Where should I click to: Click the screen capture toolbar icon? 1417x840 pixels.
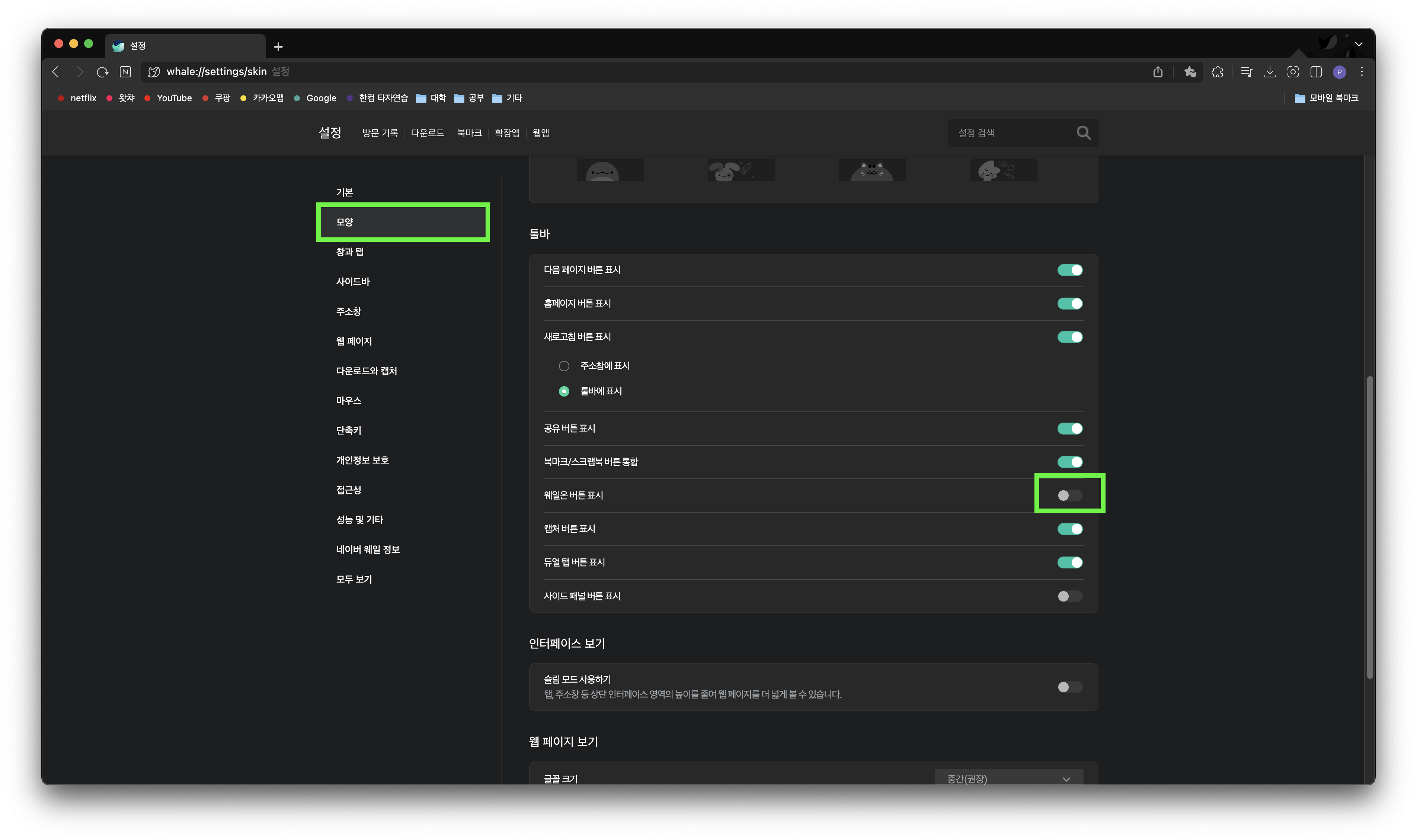pos(1292,72)
